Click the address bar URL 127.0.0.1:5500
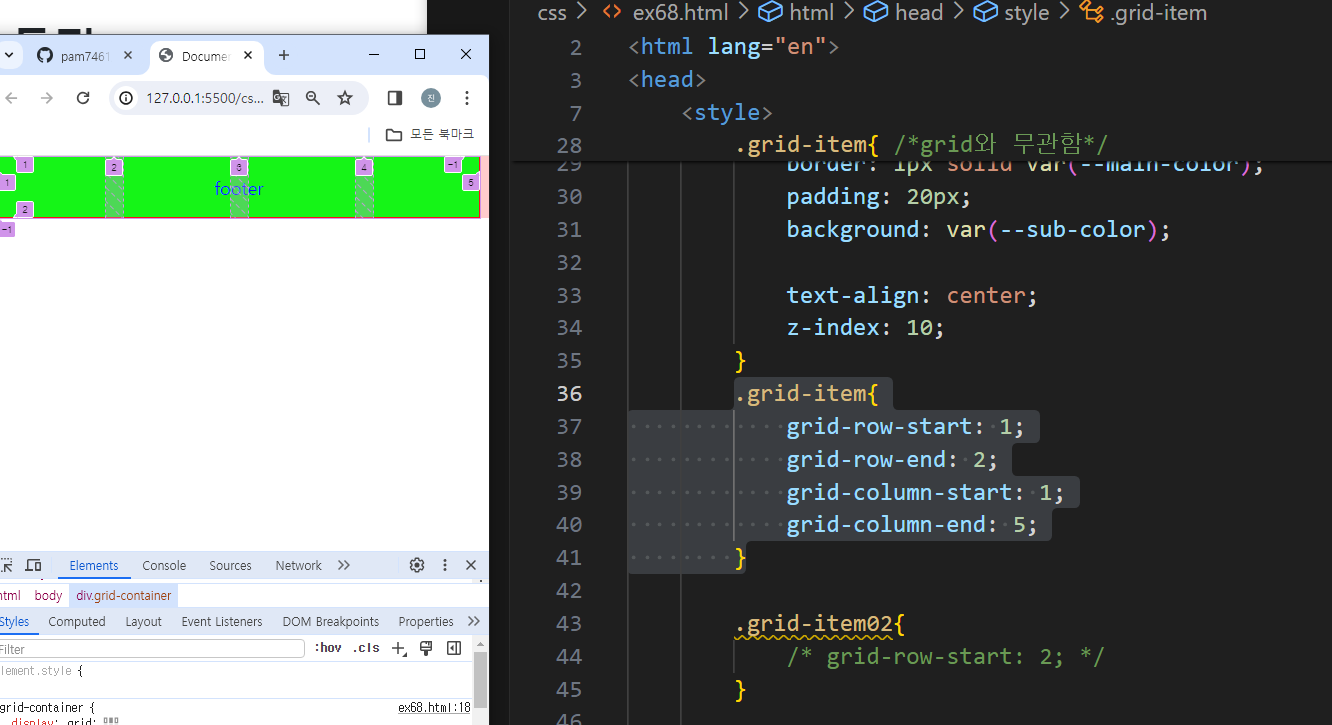The image size is (1332, 725). tap(205, 98)
